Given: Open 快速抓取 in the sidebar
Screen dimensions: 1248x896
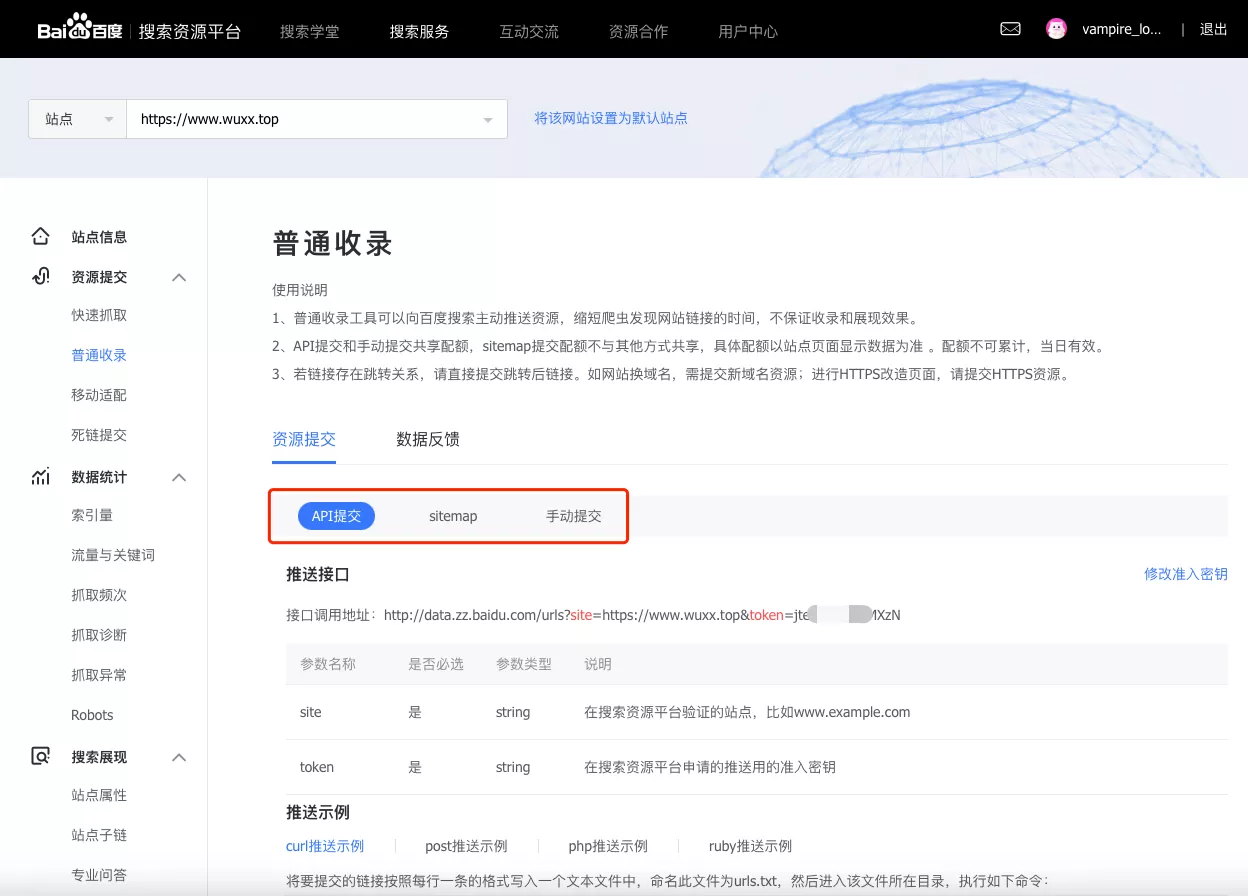Looking at the screenshot, I should click(99, 315).
